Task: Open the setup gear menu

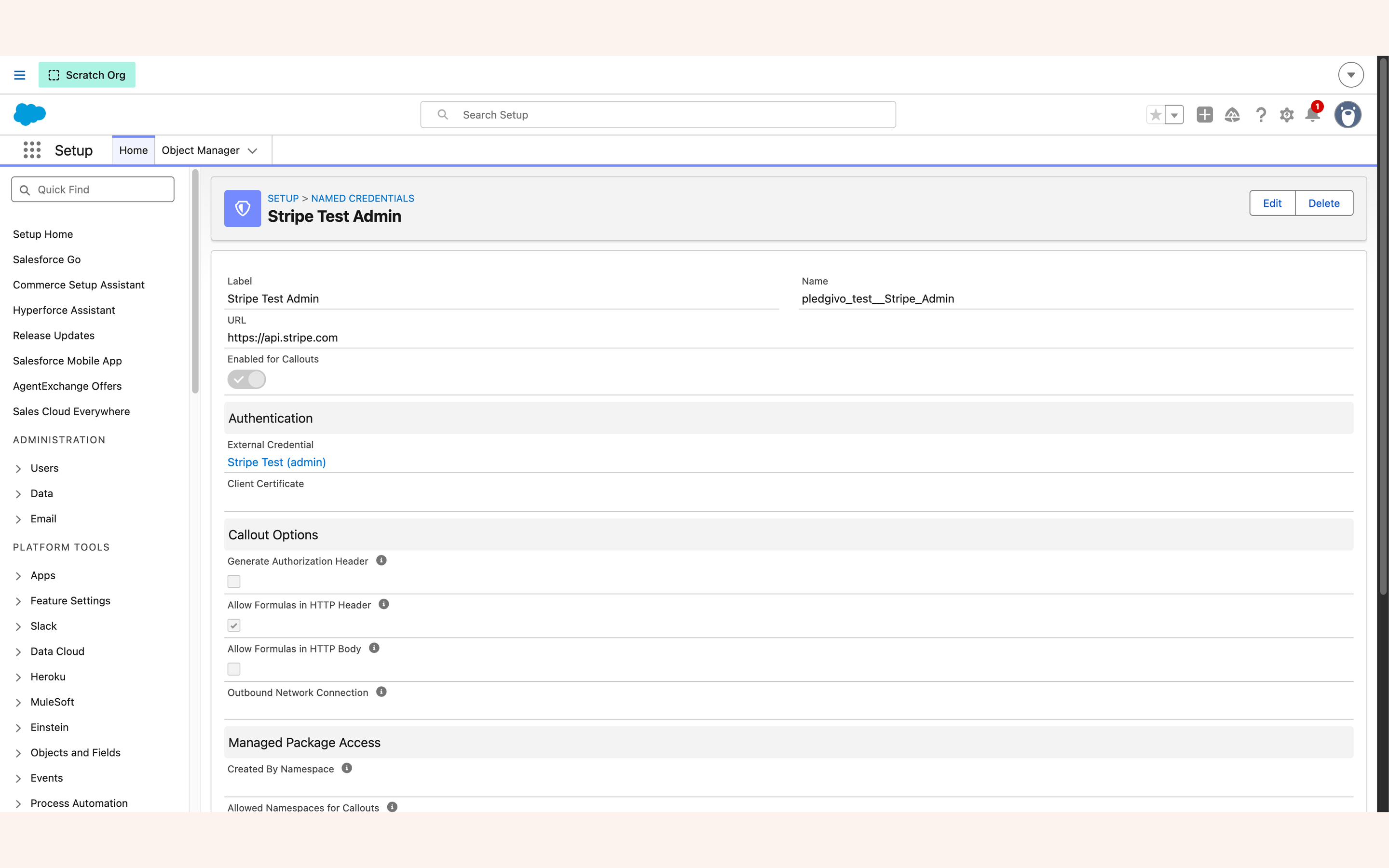Action: 1287,115
